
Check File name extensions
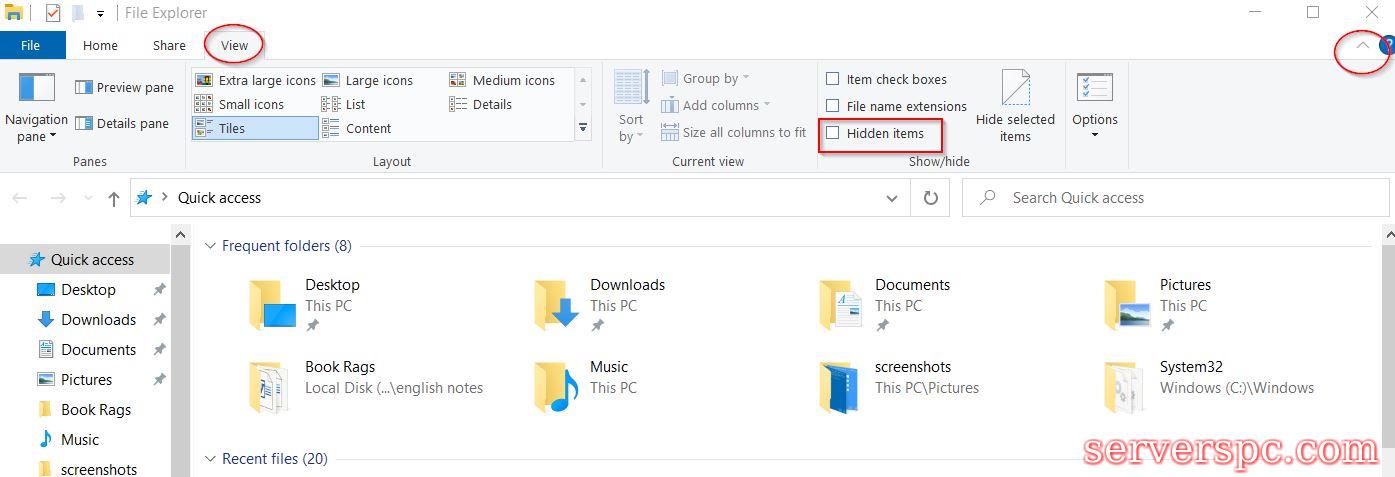click(832, 106)
